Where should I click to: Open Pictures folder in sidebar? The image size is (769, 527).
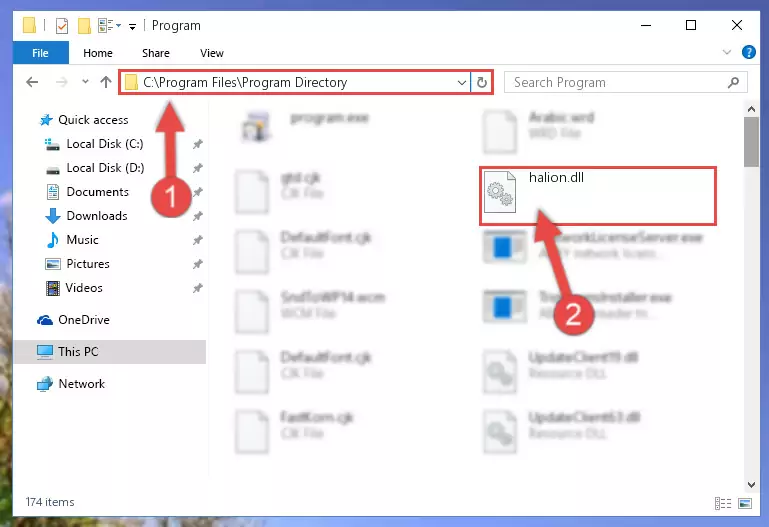(88, 264)
